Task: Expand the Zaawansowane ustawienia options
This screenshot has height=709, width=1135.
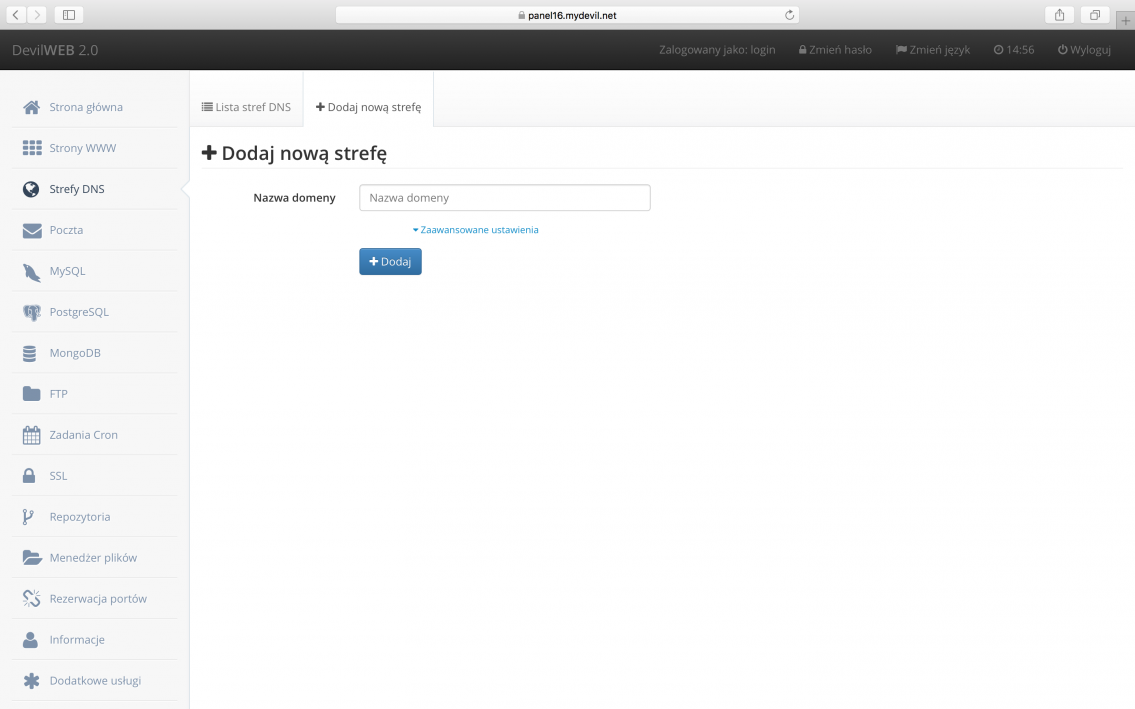Action: (476, 229)
